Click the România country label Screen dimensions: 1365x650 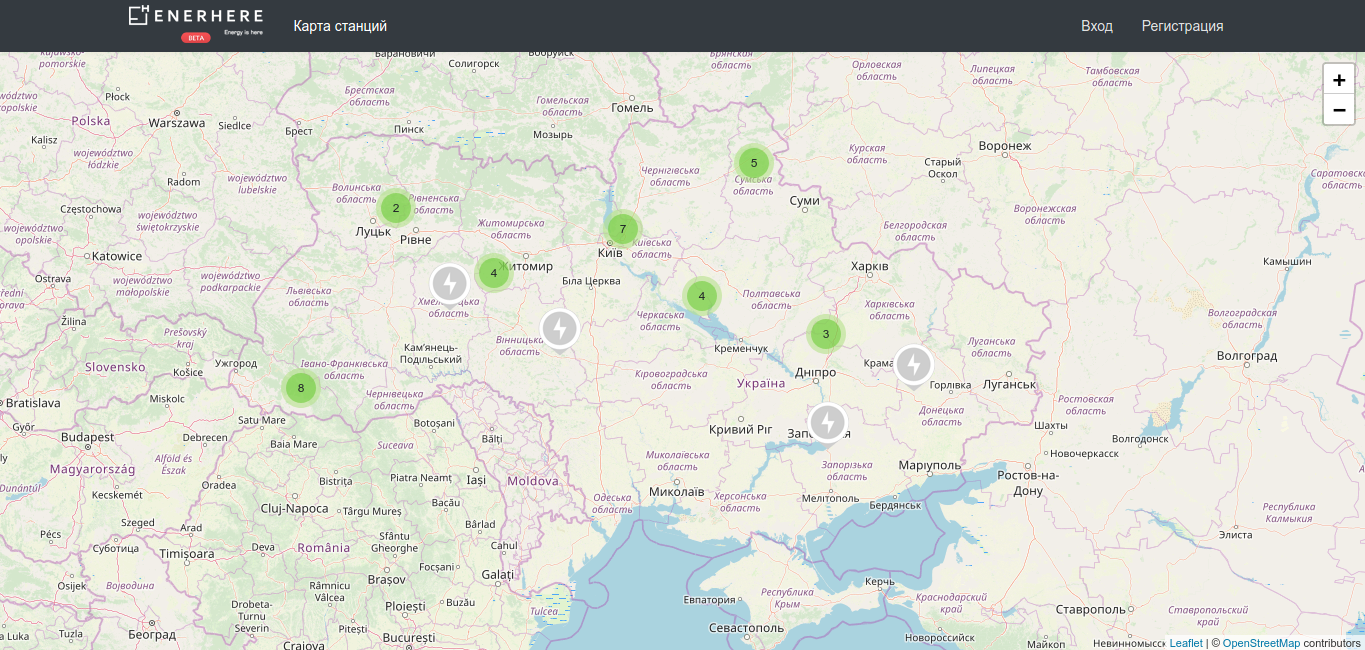(324, 548)
